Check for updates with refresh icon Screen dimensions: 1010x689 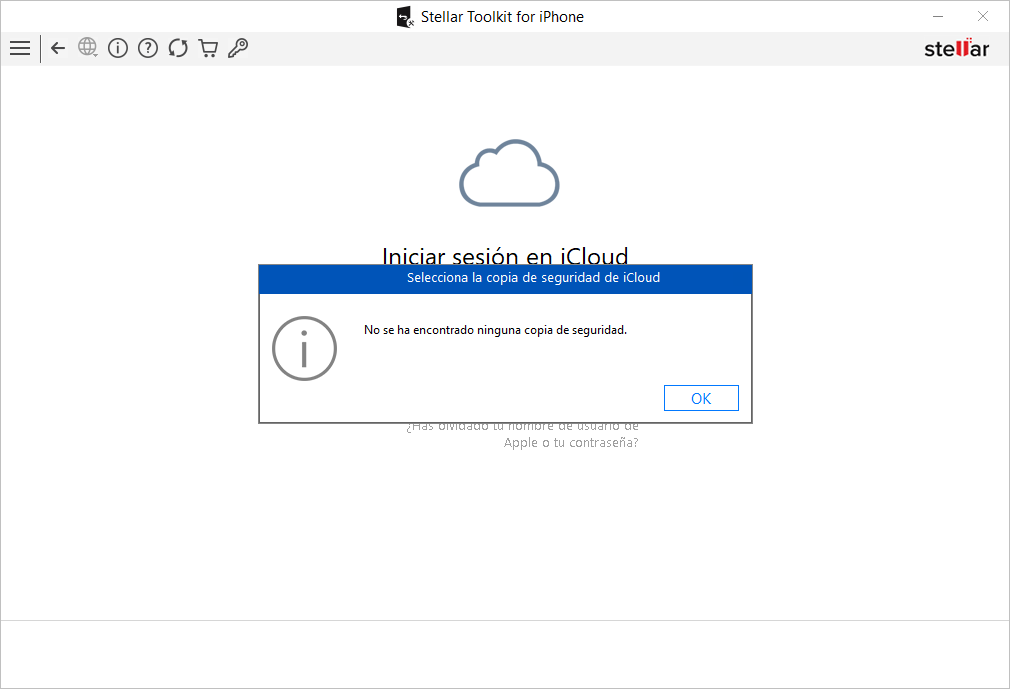click(178, 48)
